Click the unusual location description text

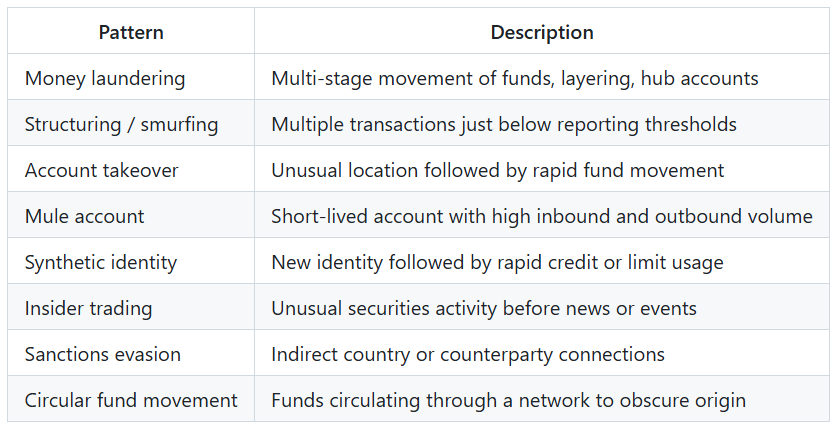click(x=498, y=170)
